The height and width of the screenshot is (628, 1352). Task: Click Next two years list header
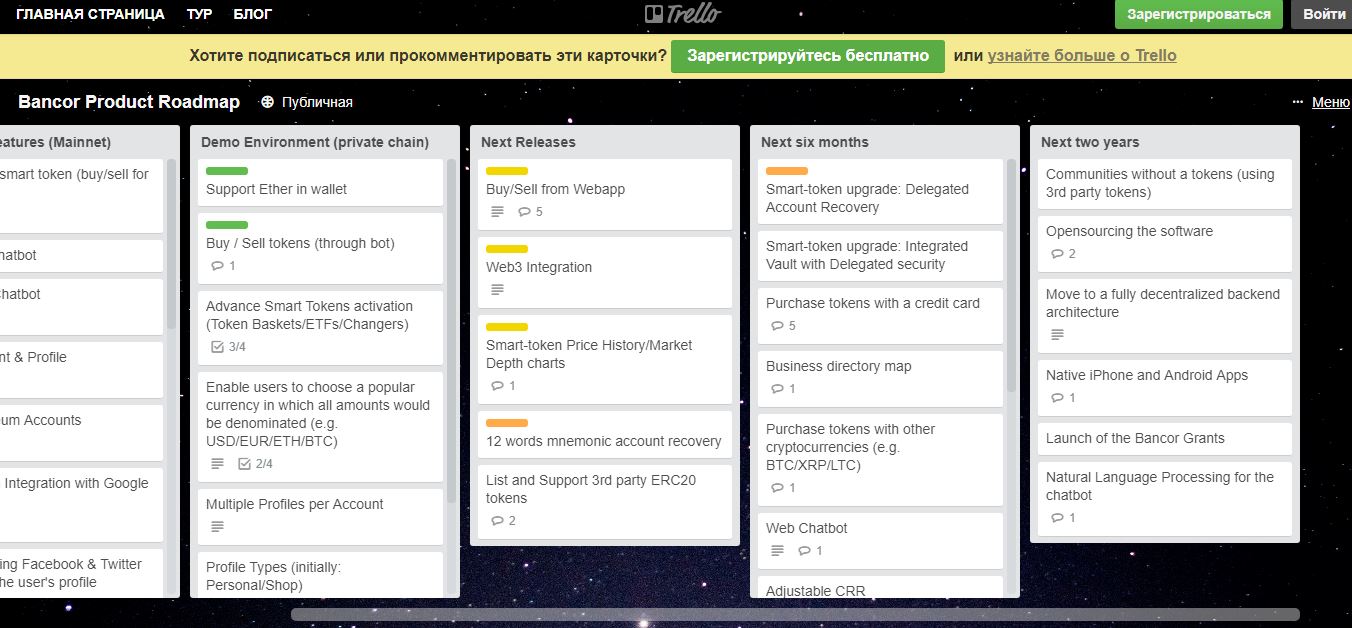click(1090, 142)
